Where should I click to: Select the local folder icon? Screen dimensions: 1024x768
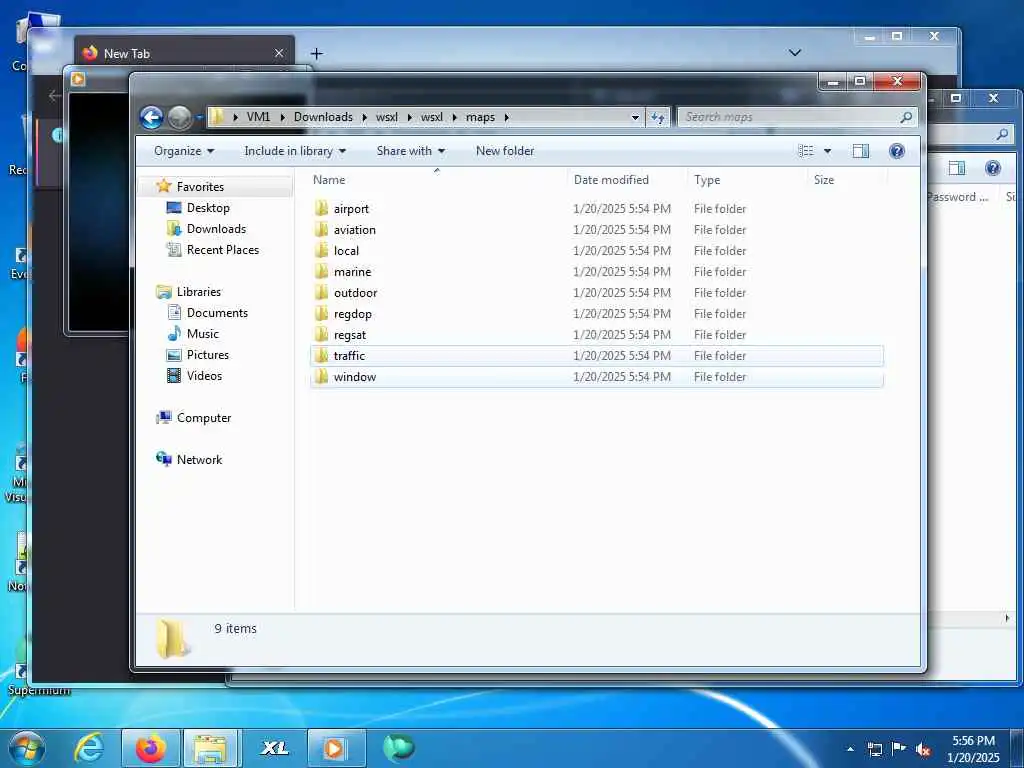pyautogui.click(x=321, y=250)
